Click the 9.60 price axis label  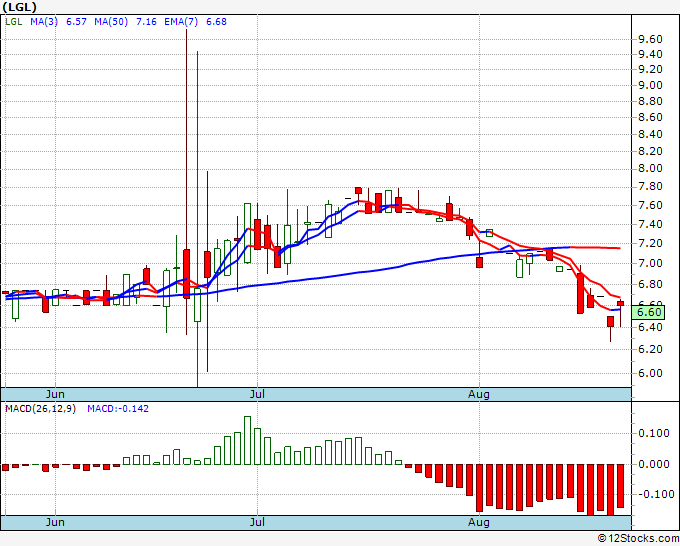point(650,39)
